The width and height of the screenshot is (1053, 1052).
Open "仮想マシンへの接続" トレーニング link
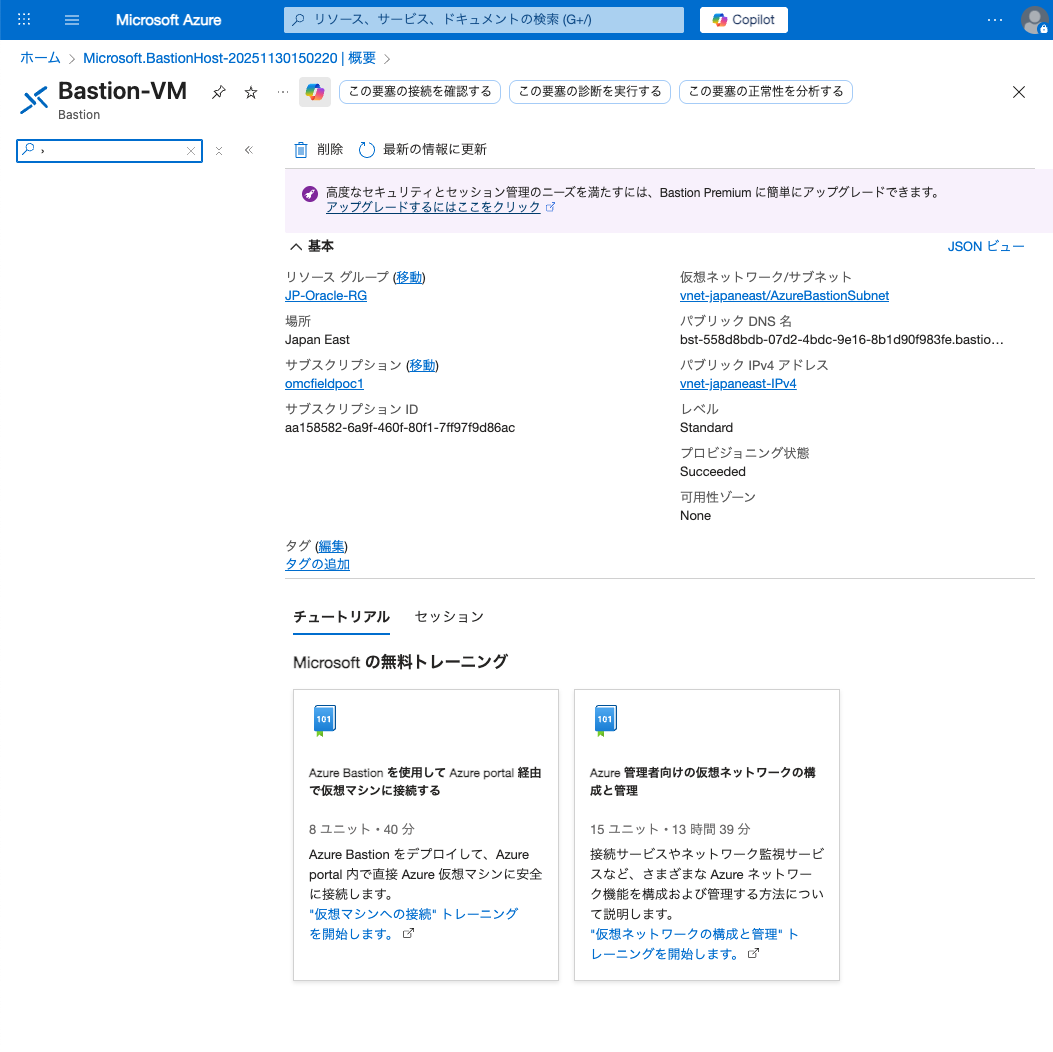[413, 924]
